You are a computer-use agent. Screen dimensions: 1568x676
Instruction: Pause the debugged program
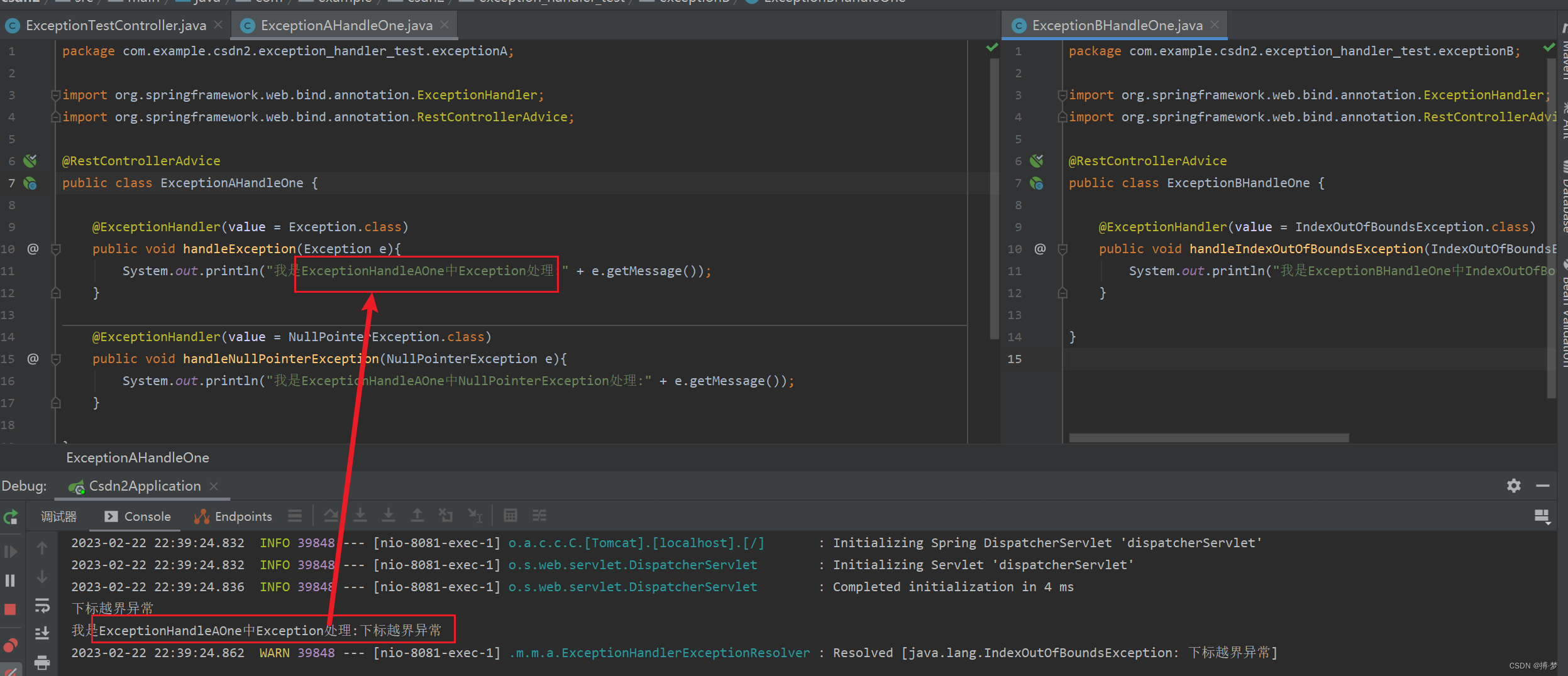(11, 581)
